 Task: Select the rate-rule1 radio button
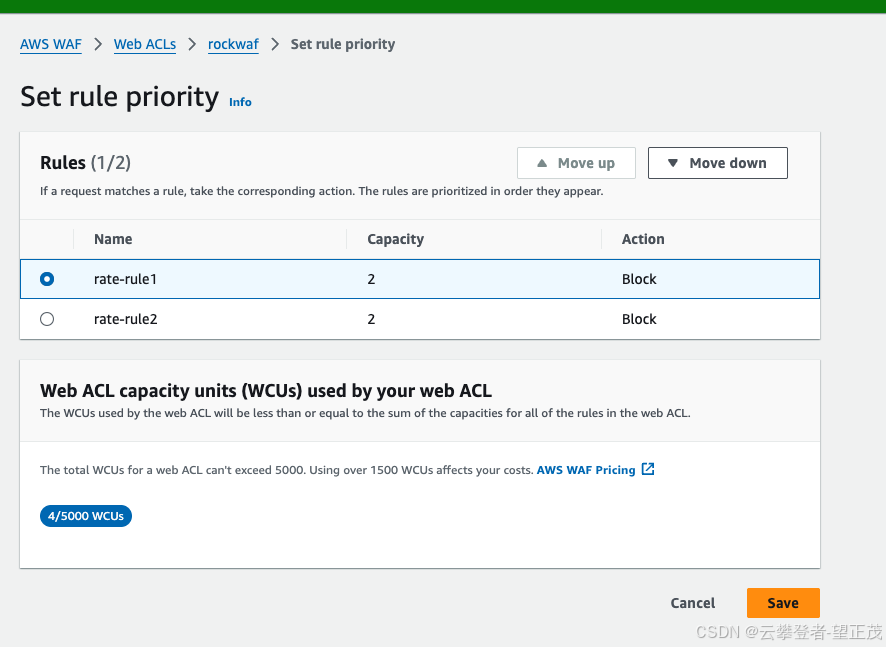47,279
